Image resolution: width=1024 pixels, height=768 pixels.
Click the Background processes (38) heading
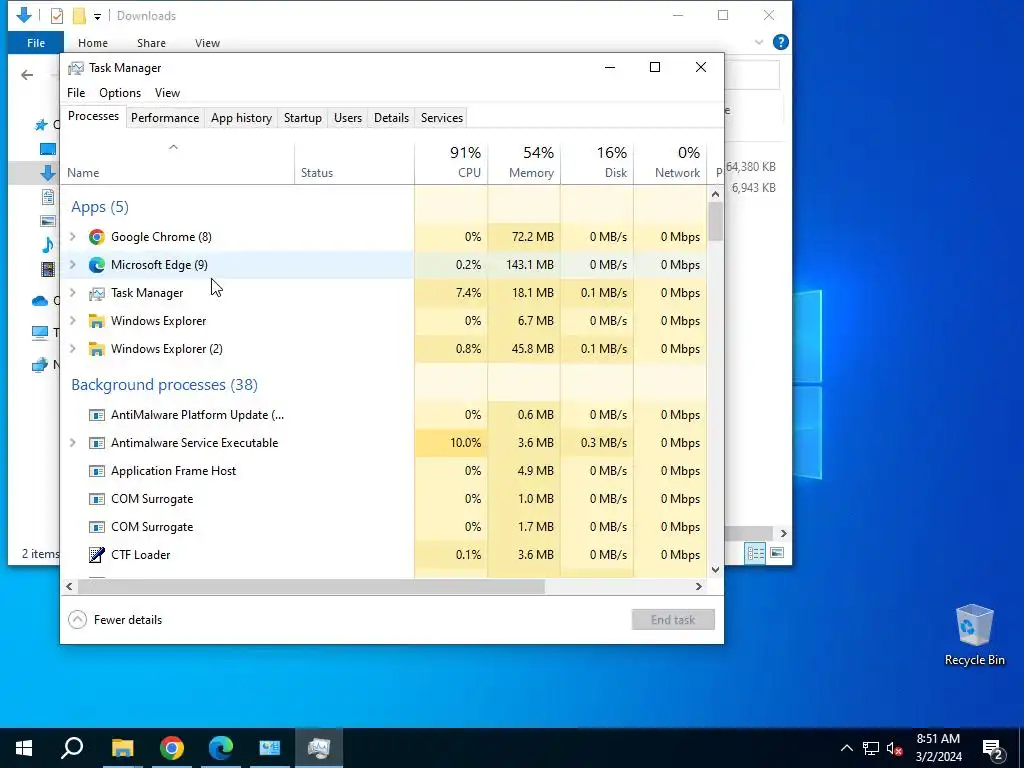click(x=165, y=385)
